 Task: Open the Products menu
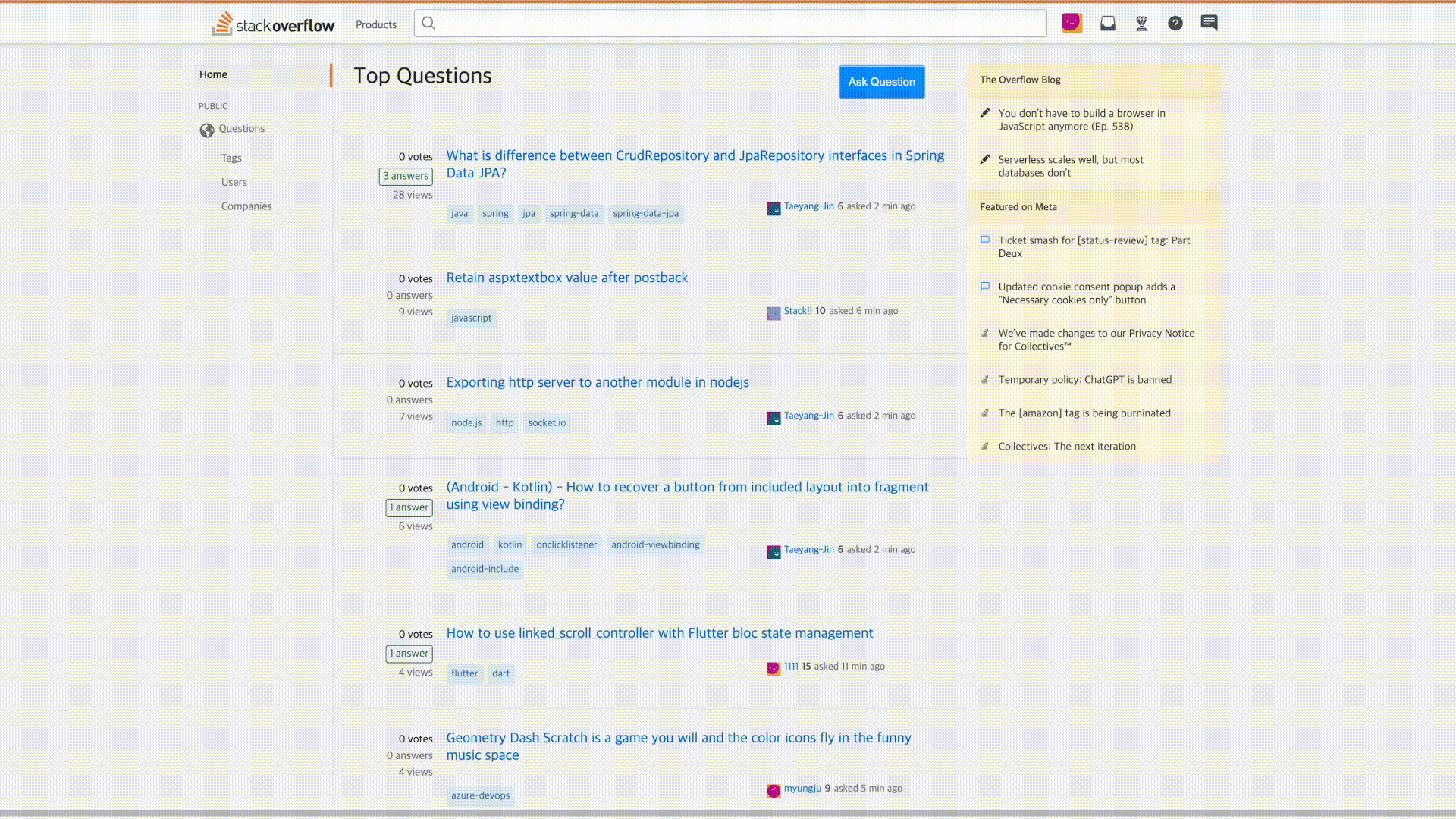[376, 24]
